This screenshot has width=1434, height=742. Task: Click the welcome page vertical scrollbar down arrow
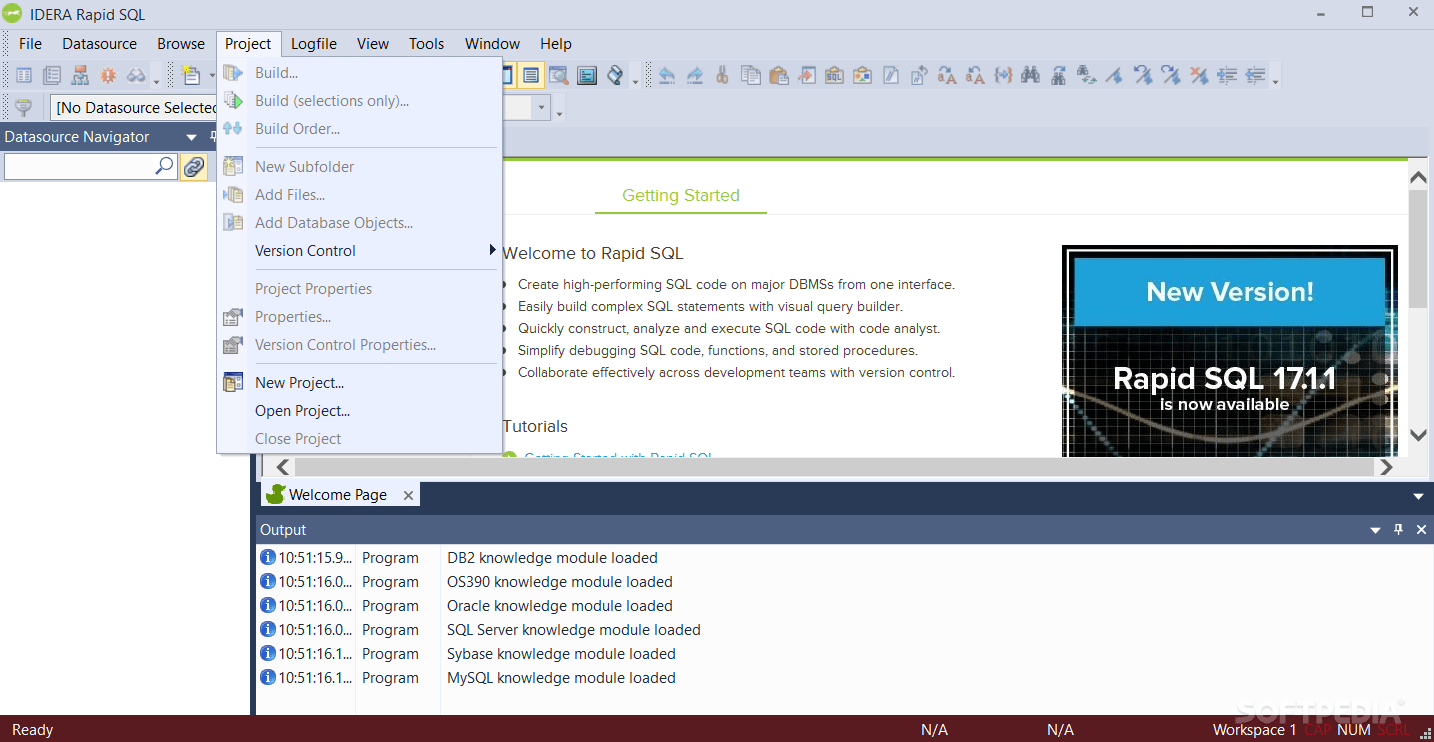tap(1418, 435)
